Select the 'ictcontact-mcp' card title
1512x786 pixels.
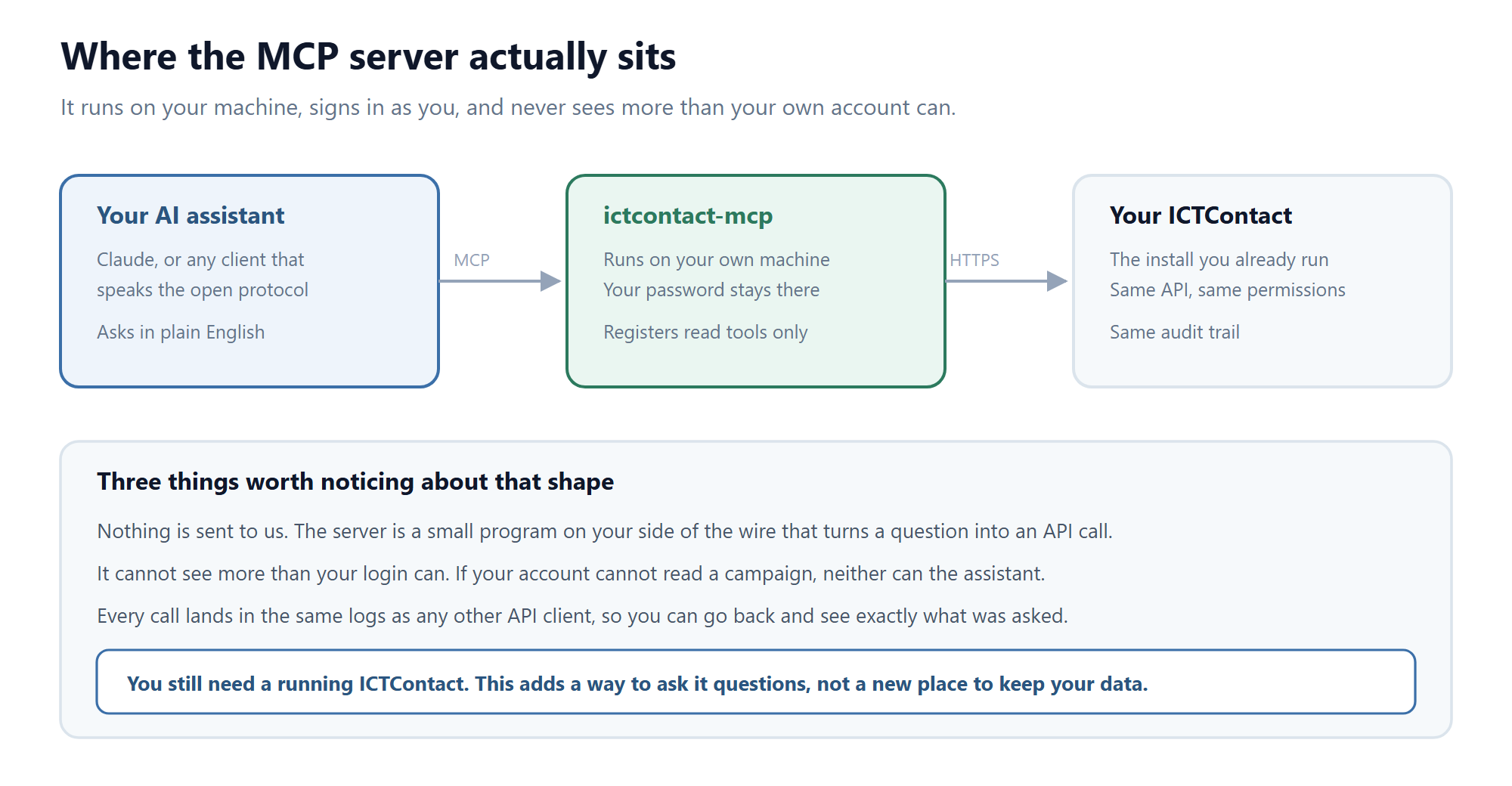pyautogui.click(x=688, y=215)
